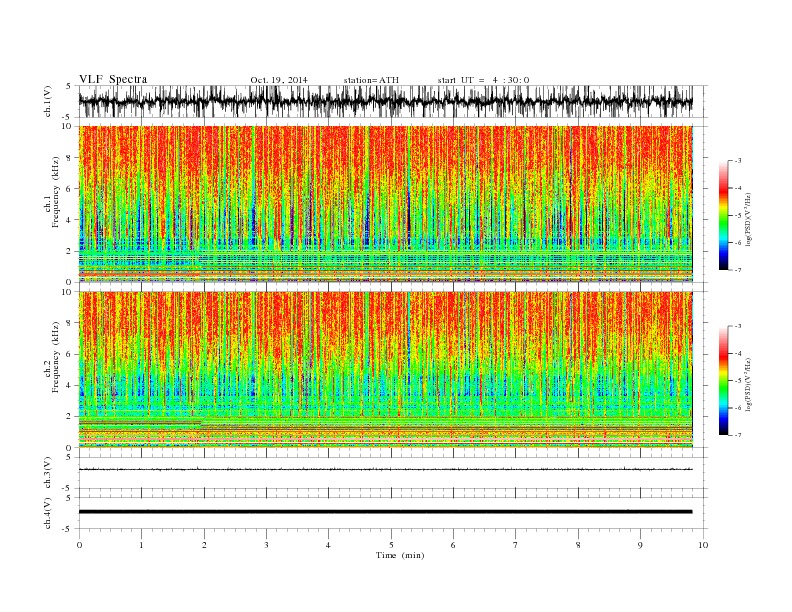Click the thick ch.4 voltage trace
This screenshot has width=792, height=612.
click(385, 512)
